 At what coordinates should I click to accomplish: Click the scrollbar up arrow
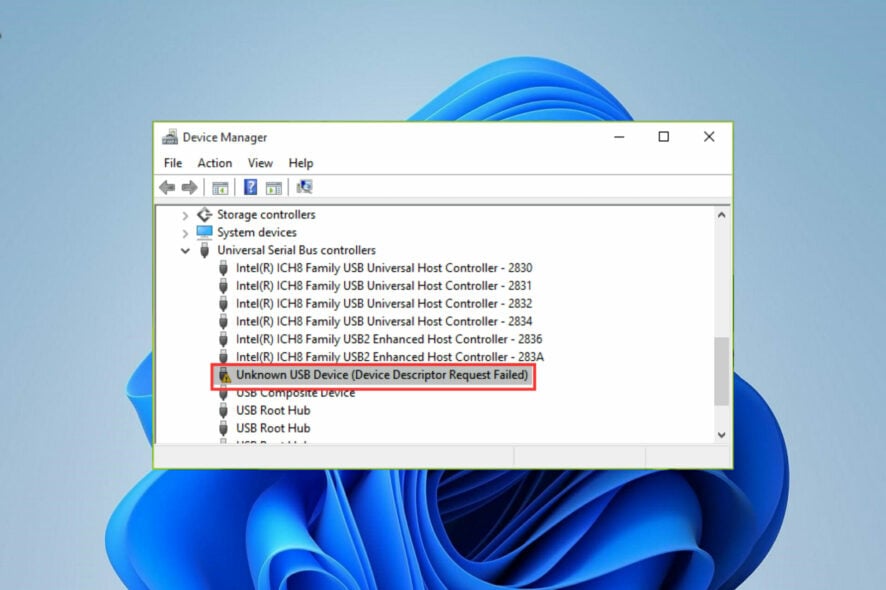click(x=722, y=215)
